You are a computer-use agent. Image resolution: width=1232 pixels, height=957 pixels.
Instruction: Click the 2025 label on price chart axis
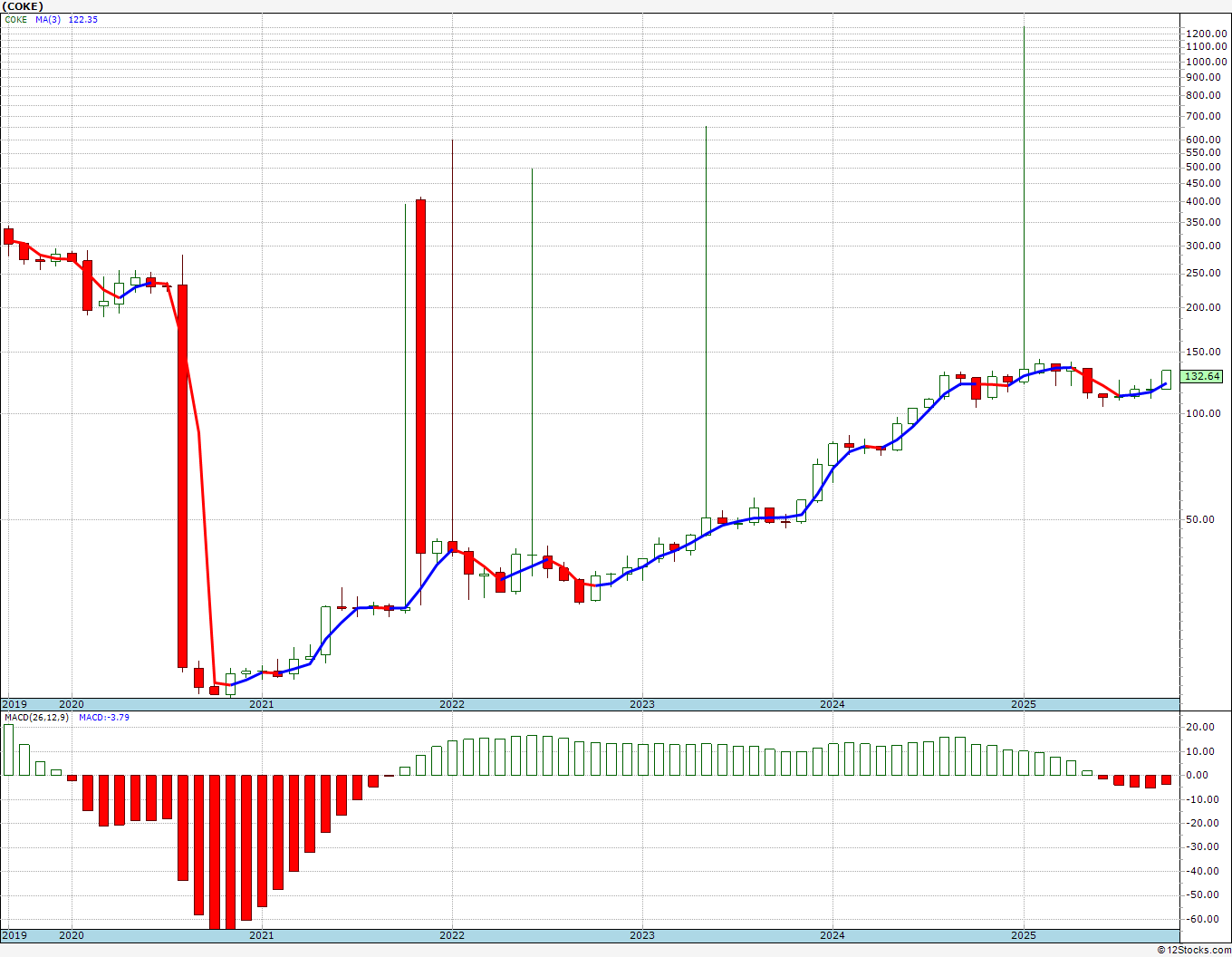point(1024,704)
